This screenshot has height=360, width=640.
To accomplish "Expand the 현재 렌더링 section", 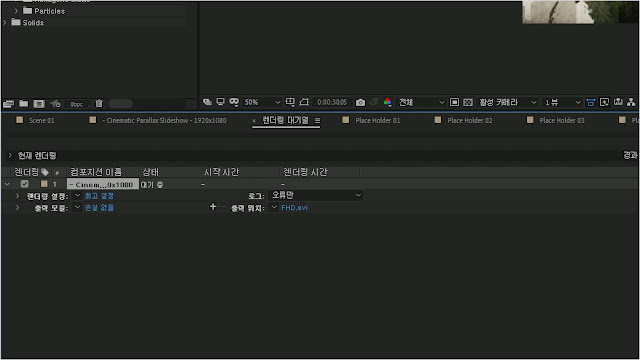I will 10,156.
